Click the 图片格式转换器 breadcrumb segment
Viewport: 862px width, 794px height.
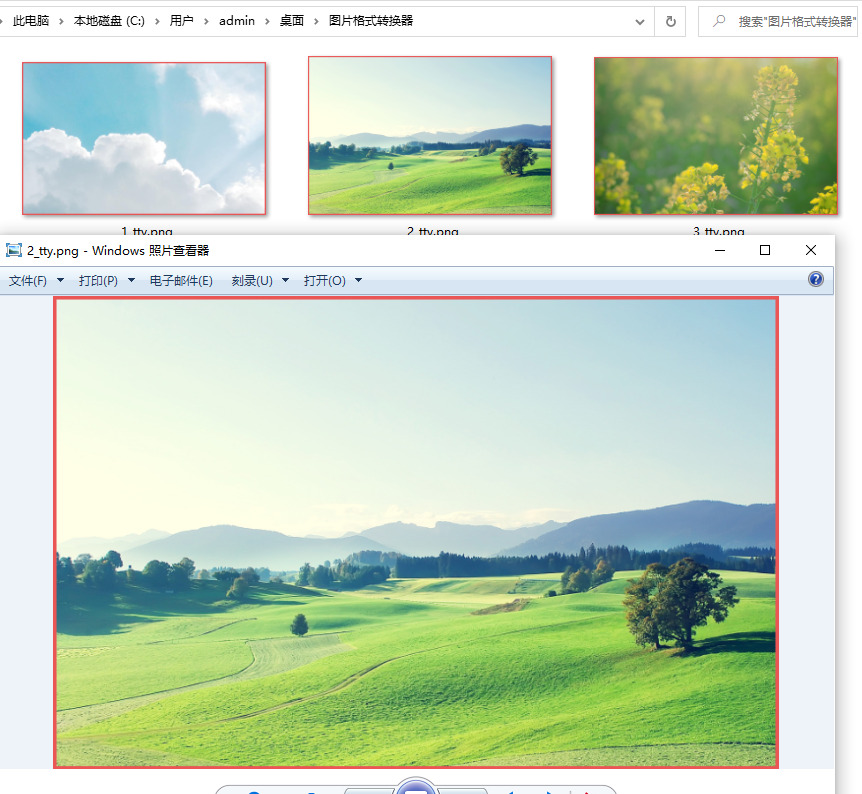pos(371,21)
